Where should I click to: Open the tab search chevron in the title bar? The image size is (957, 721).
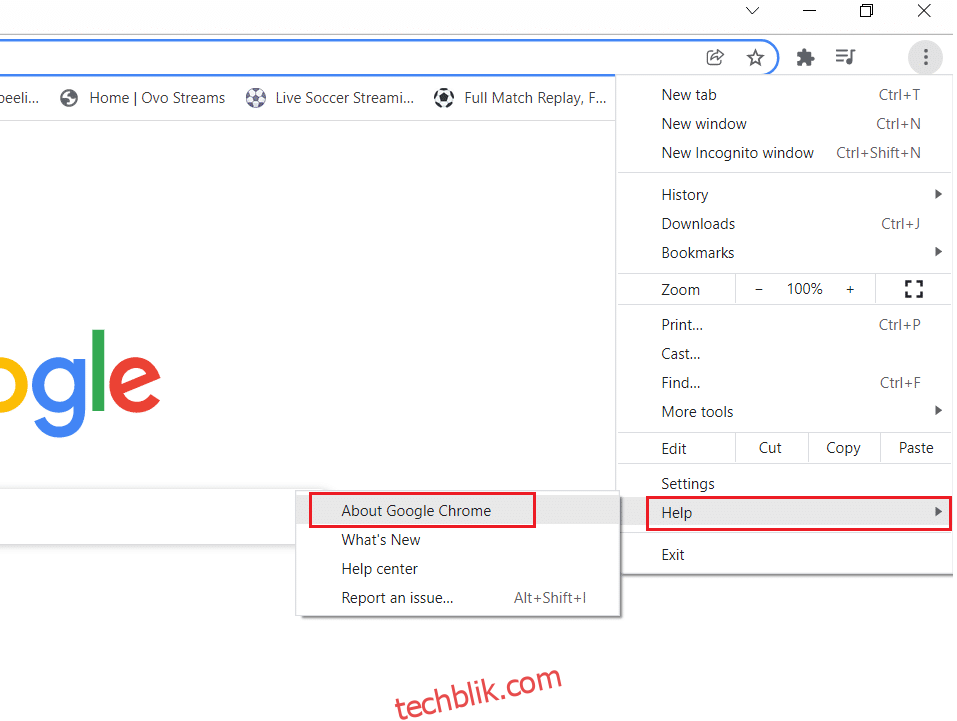pyautogui.click(x=753, y=10)
